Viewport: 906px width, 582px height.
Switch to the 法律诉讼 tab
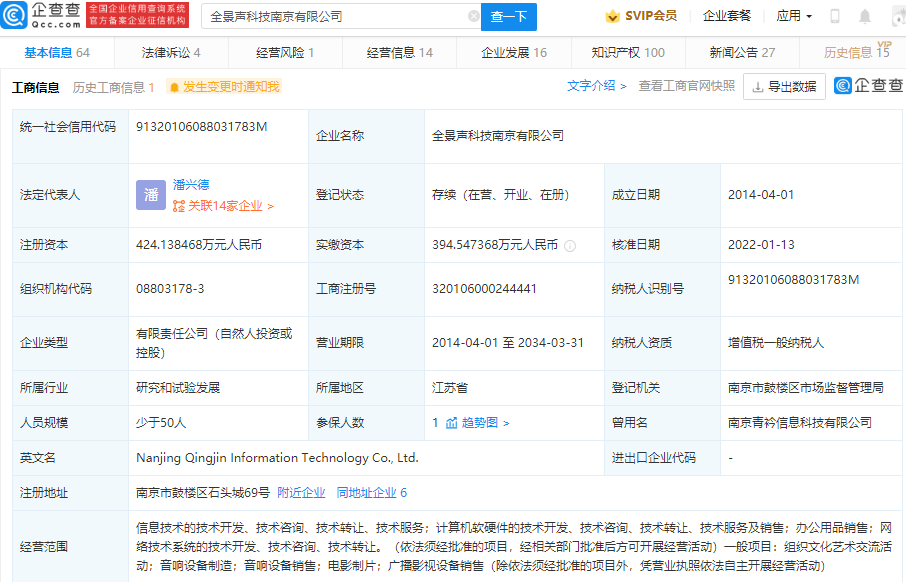[x=170, y=53]
